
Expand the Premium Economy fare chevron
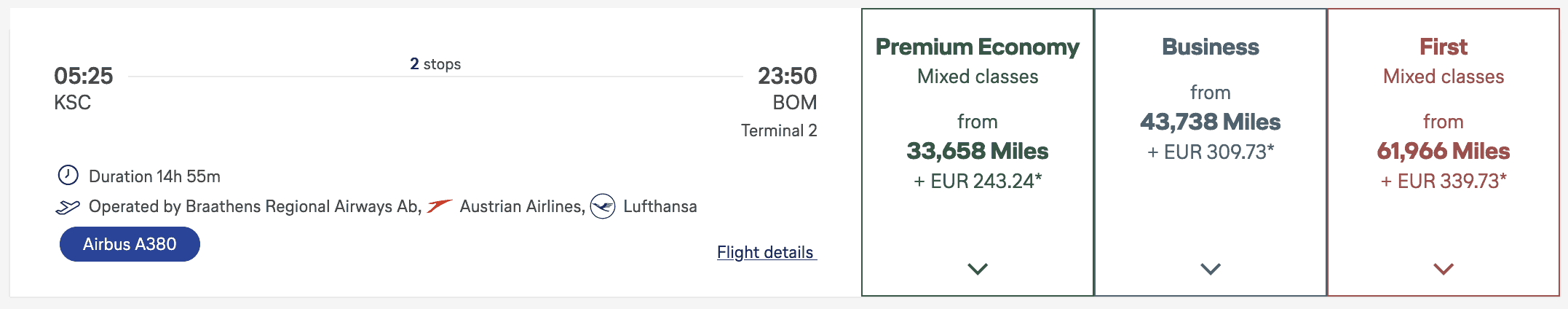pyautogui.click(x=978, y=269)
